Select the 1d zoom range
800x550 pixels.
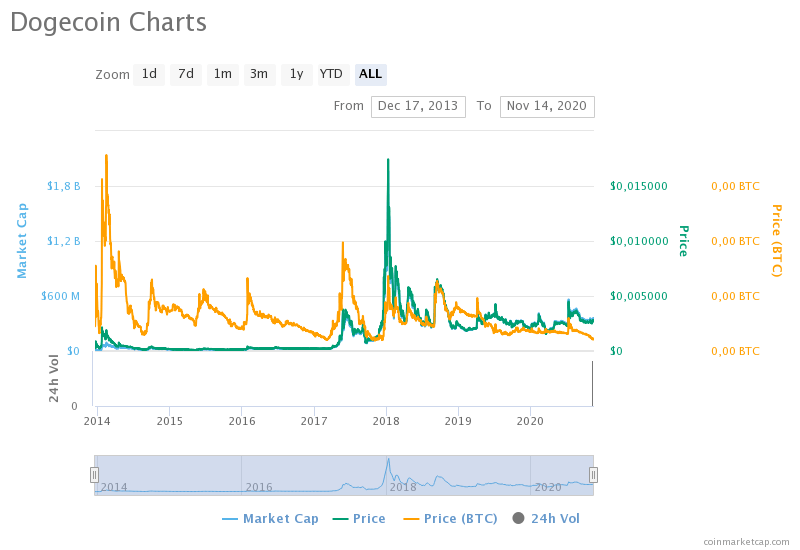149,74
